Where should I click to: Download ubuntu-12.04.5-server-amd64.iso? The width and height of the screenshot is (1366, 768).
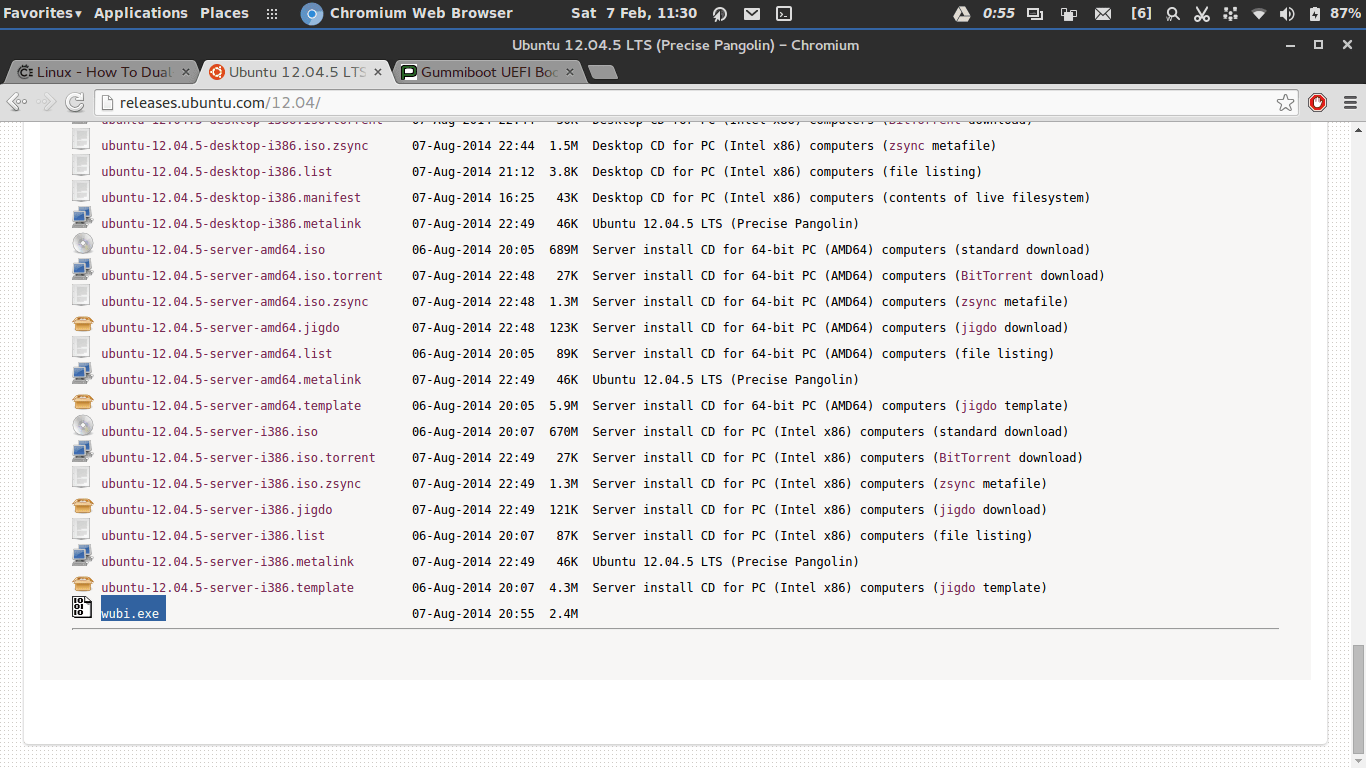213,250
